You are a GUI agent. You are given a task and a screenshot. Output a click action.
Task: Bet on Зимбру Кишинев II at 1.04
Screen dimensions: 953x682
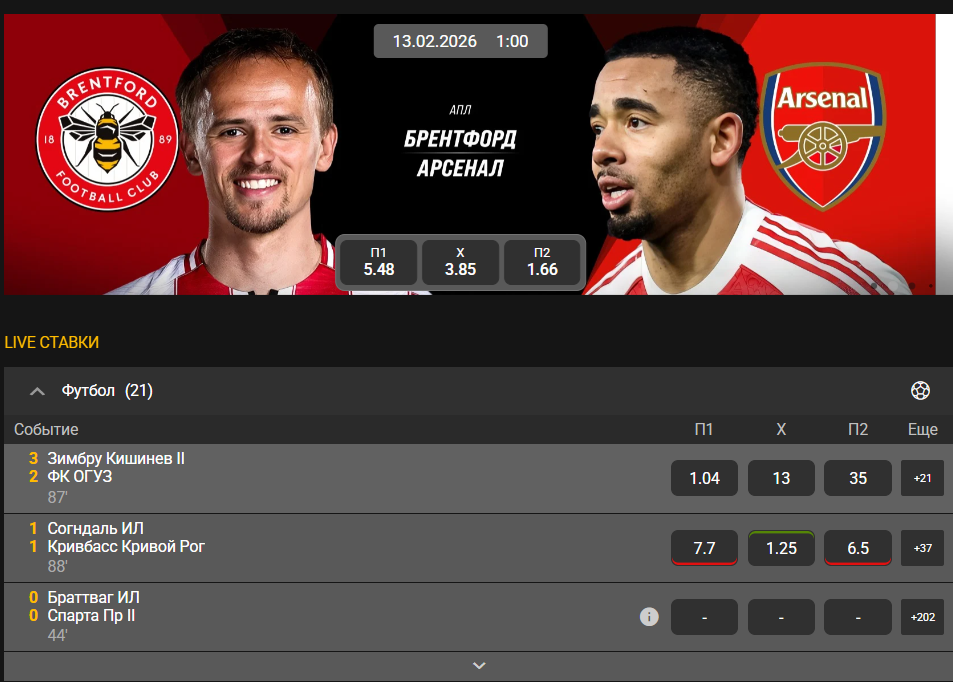pyautogui.click(x=704, y=478)
